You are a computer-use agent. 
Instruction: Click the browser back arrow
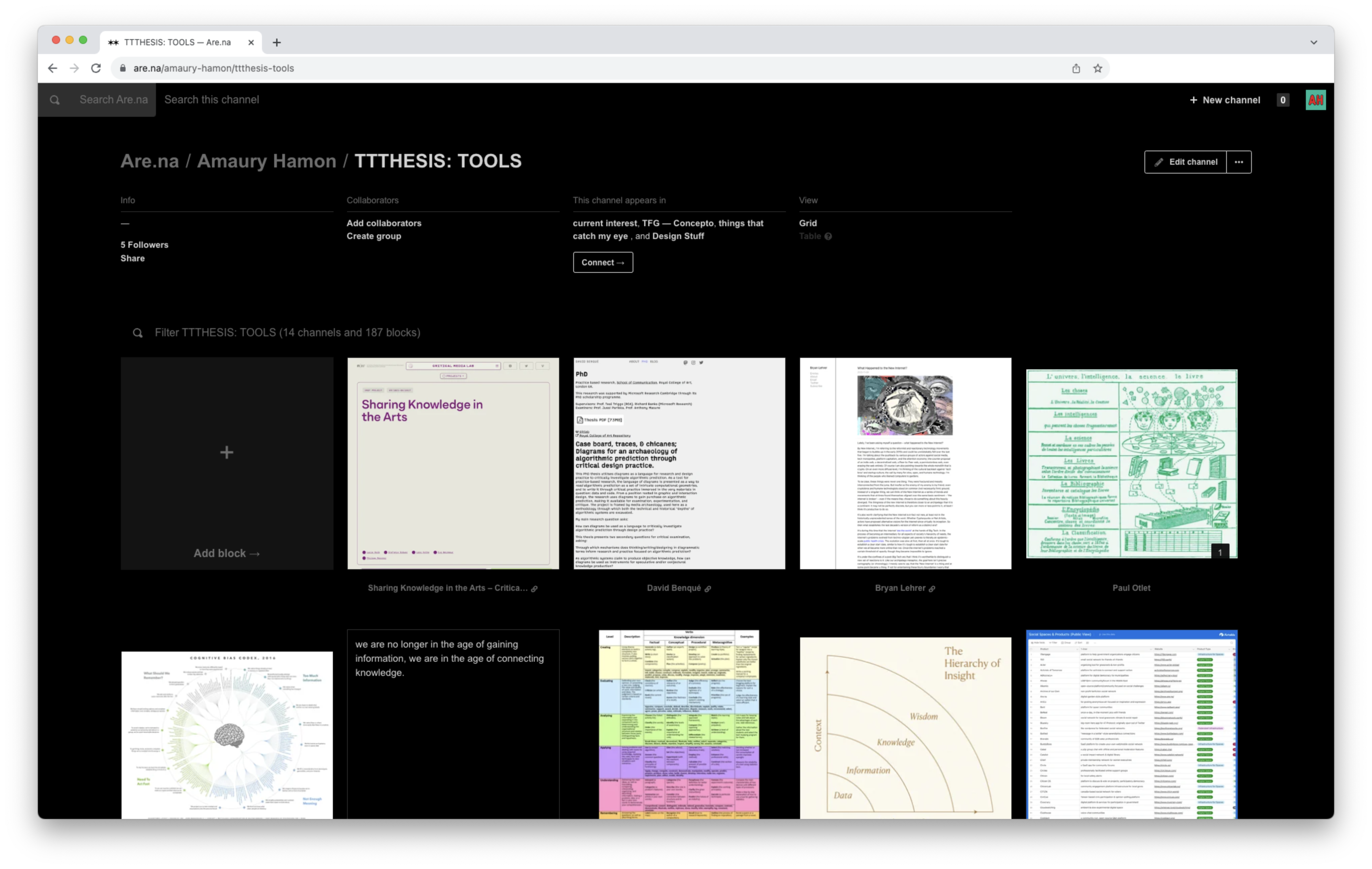(52, 69)
